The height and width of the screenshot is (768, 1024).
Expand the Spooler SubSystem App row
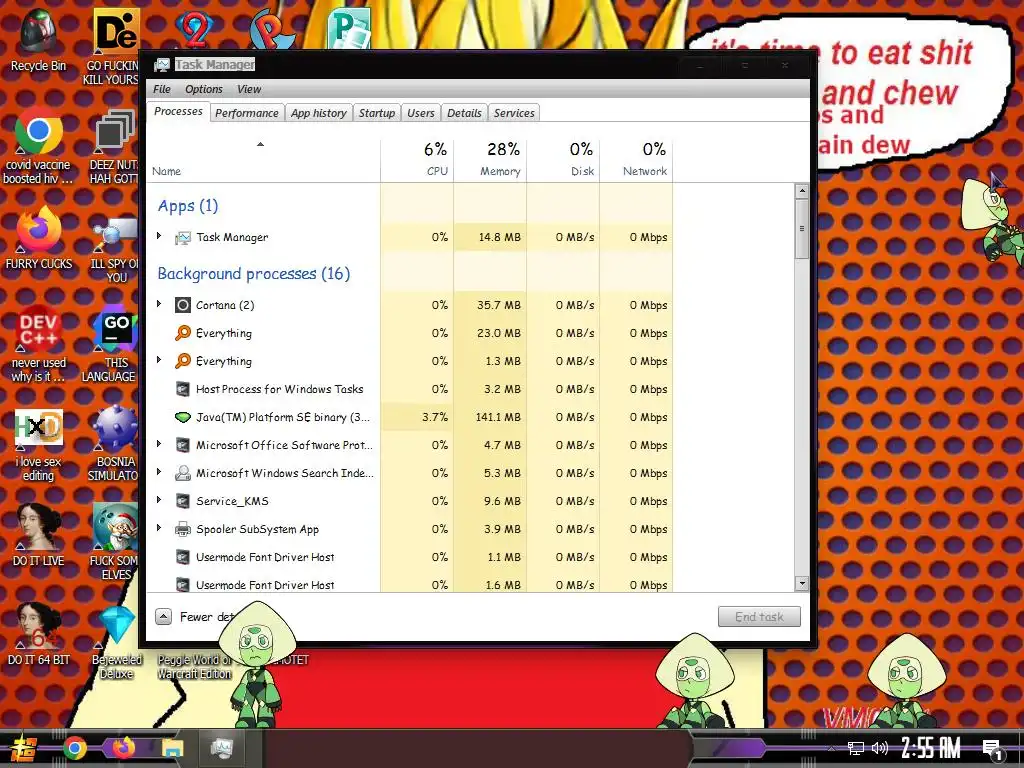pyautogui.click(x=159, y=528)
